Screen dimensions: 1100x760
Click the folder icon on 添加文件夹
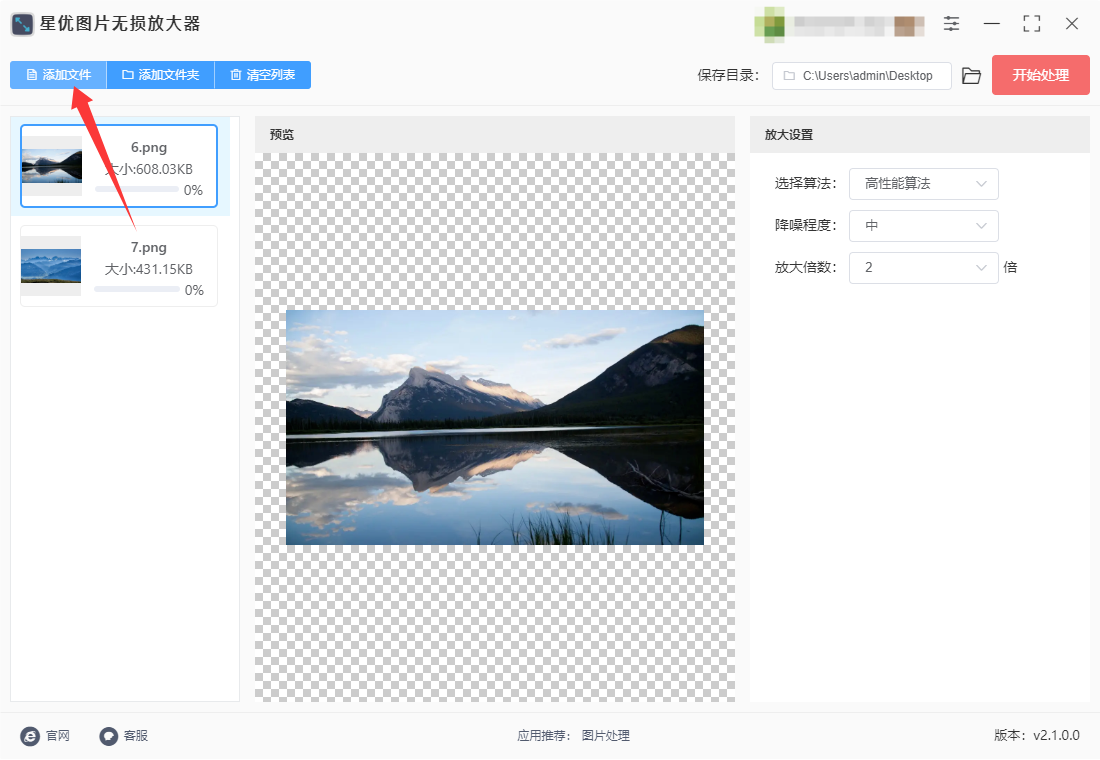point(128,74)
